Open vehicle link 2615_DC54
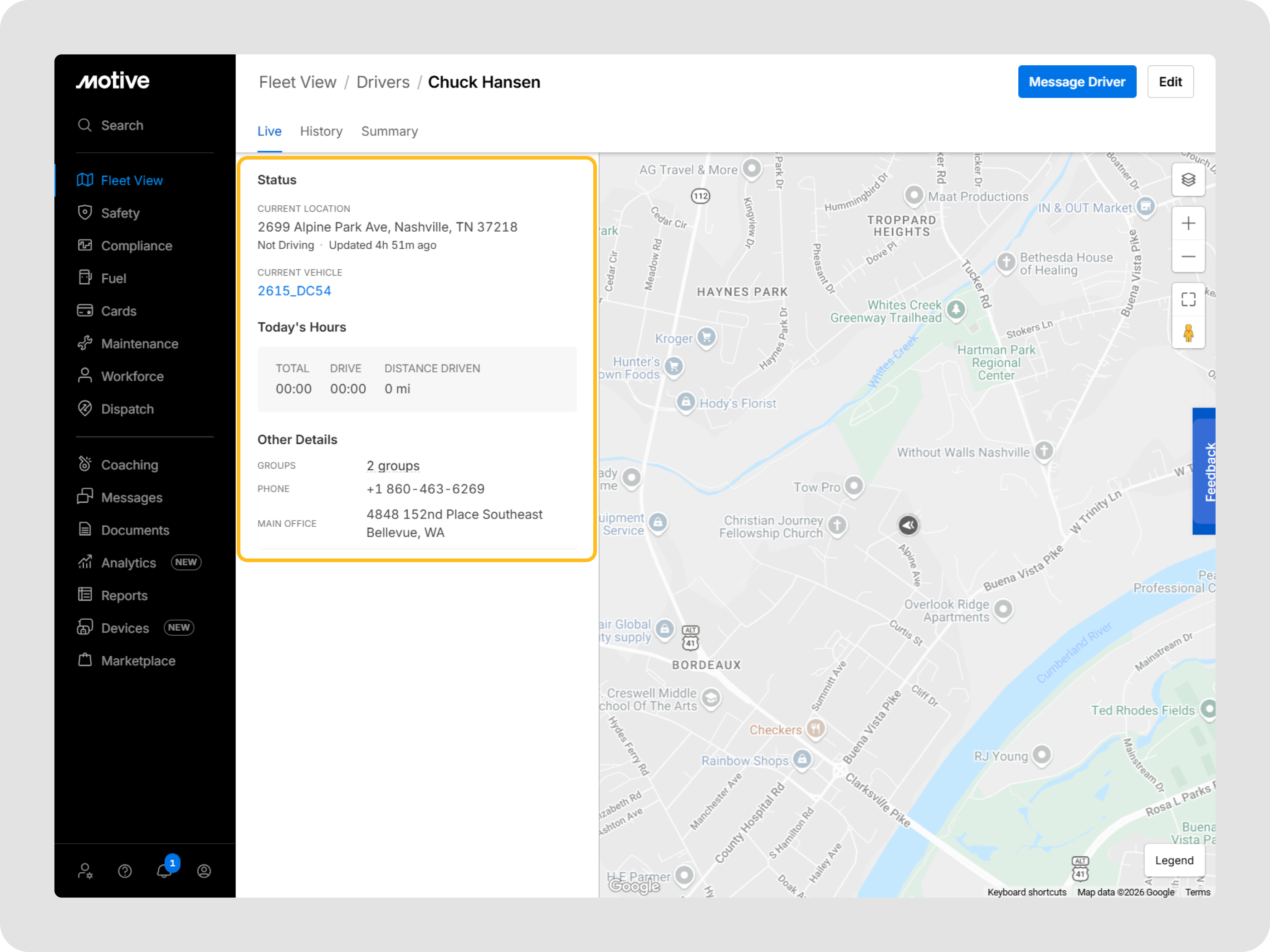Image resolution: width=1270 pixels, height=952 pixels. point(294,291)
